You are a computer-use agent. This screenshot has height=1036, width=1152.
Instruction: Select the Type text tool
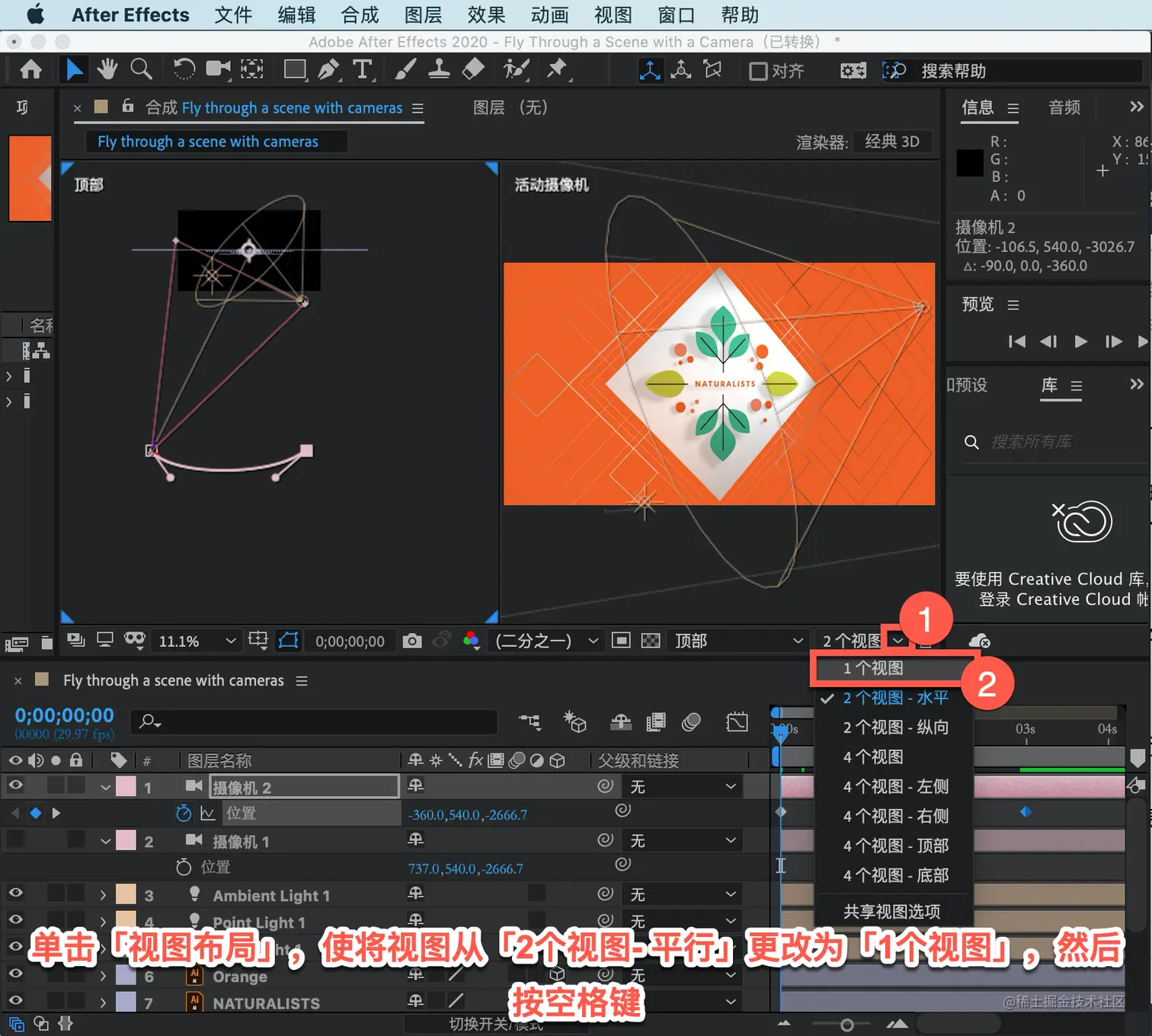[363, 70]
